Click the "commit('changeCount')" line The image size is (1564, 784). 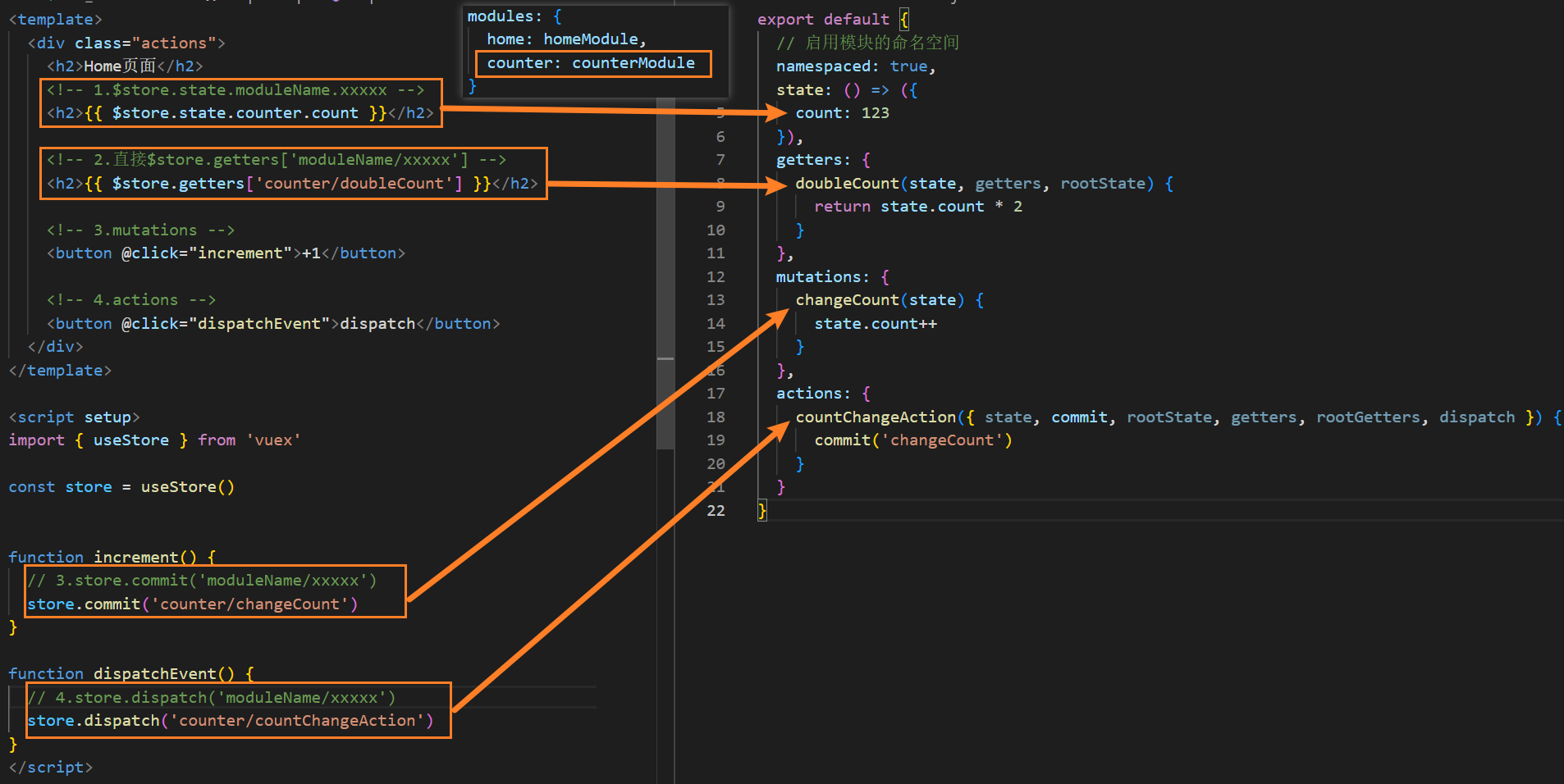pos(913,440)
